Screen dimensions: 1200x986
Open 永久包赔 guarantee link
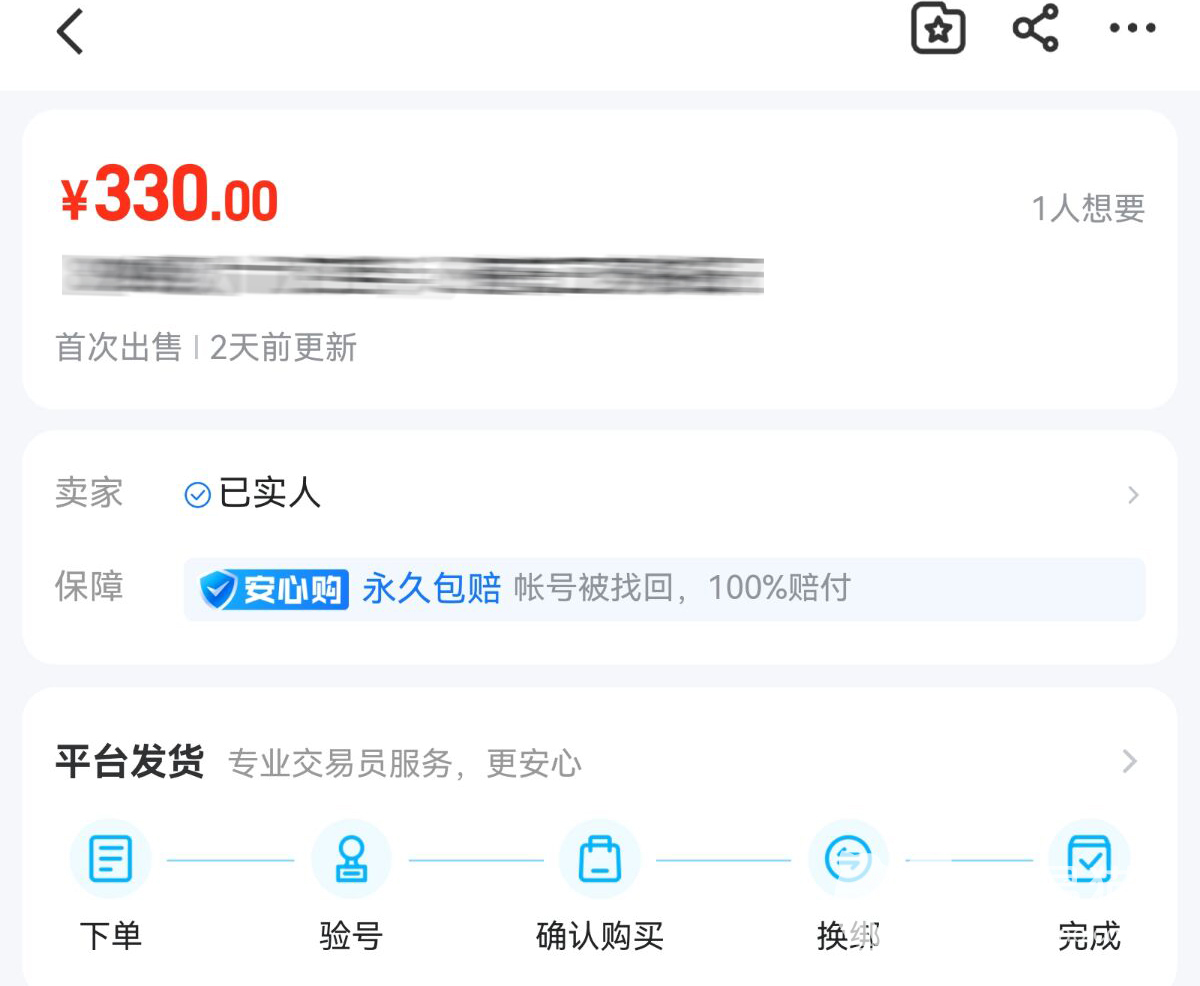tap(431, 588)
